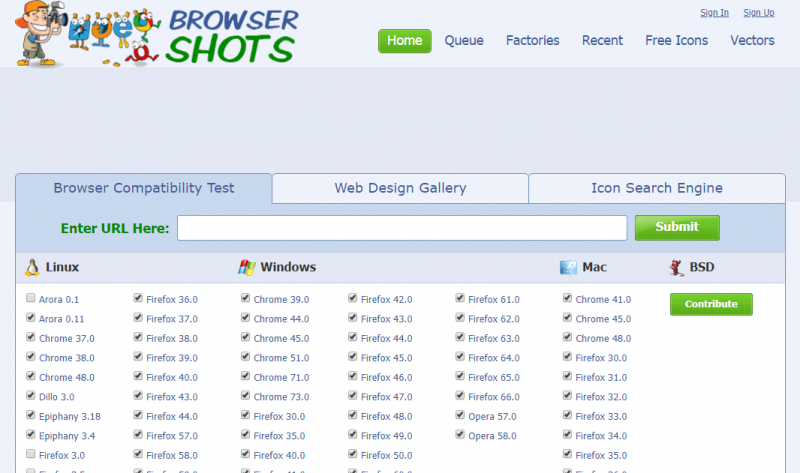Uncheck the Opera 58.0 checkbox
The width and height of the screenshot is (800, 473).
point(460,434)
